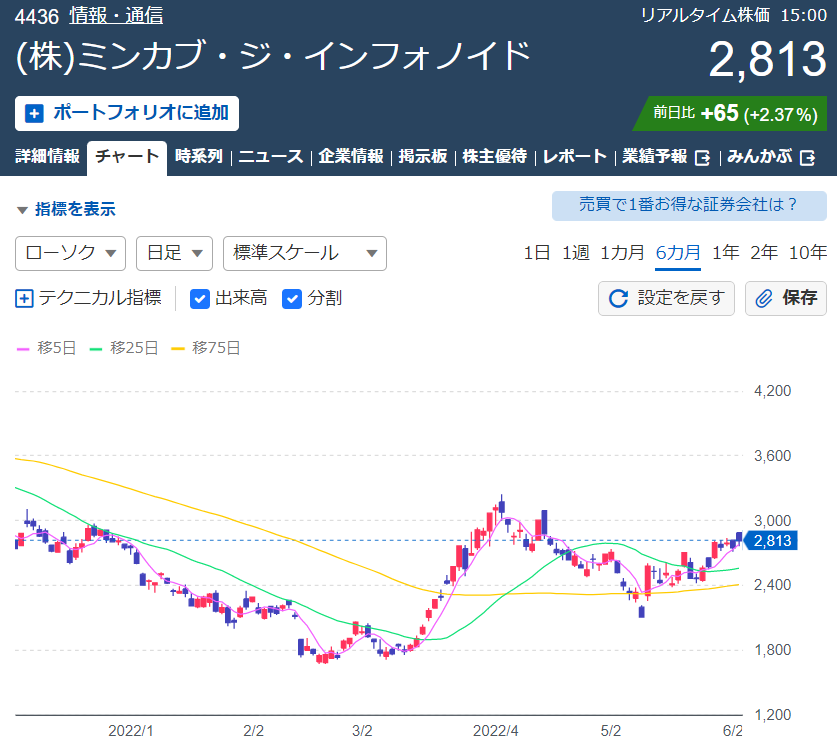Screen dimensions: 837x746
Task: Go to the ニュース tab
Action: click(271, 156)
